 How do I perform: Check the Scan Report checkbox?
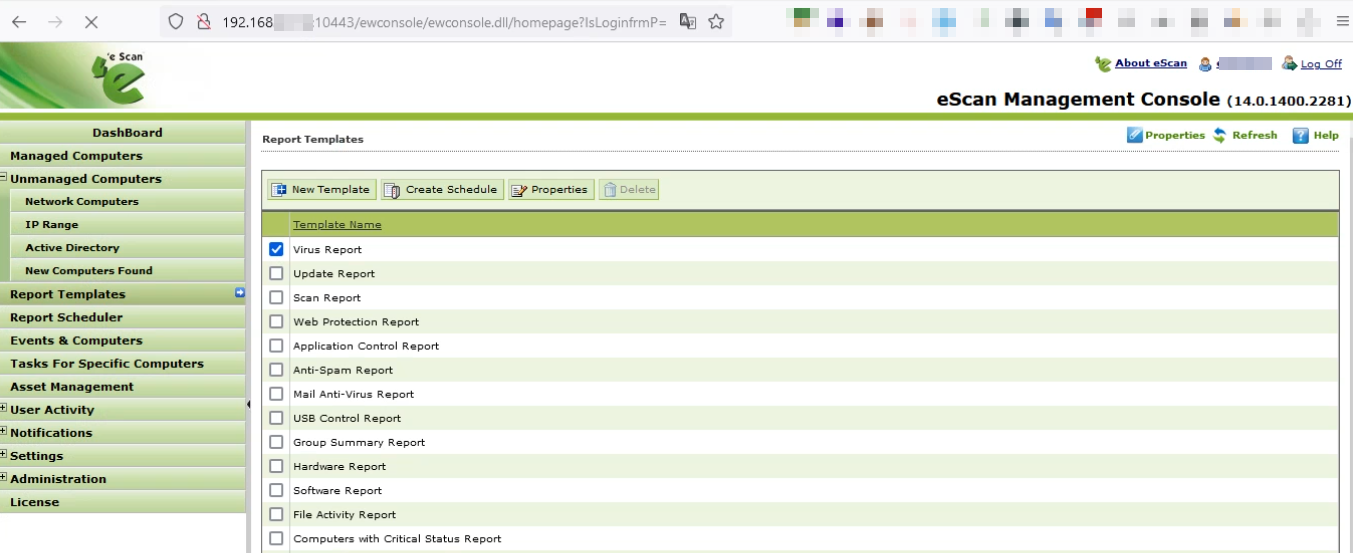276,297
